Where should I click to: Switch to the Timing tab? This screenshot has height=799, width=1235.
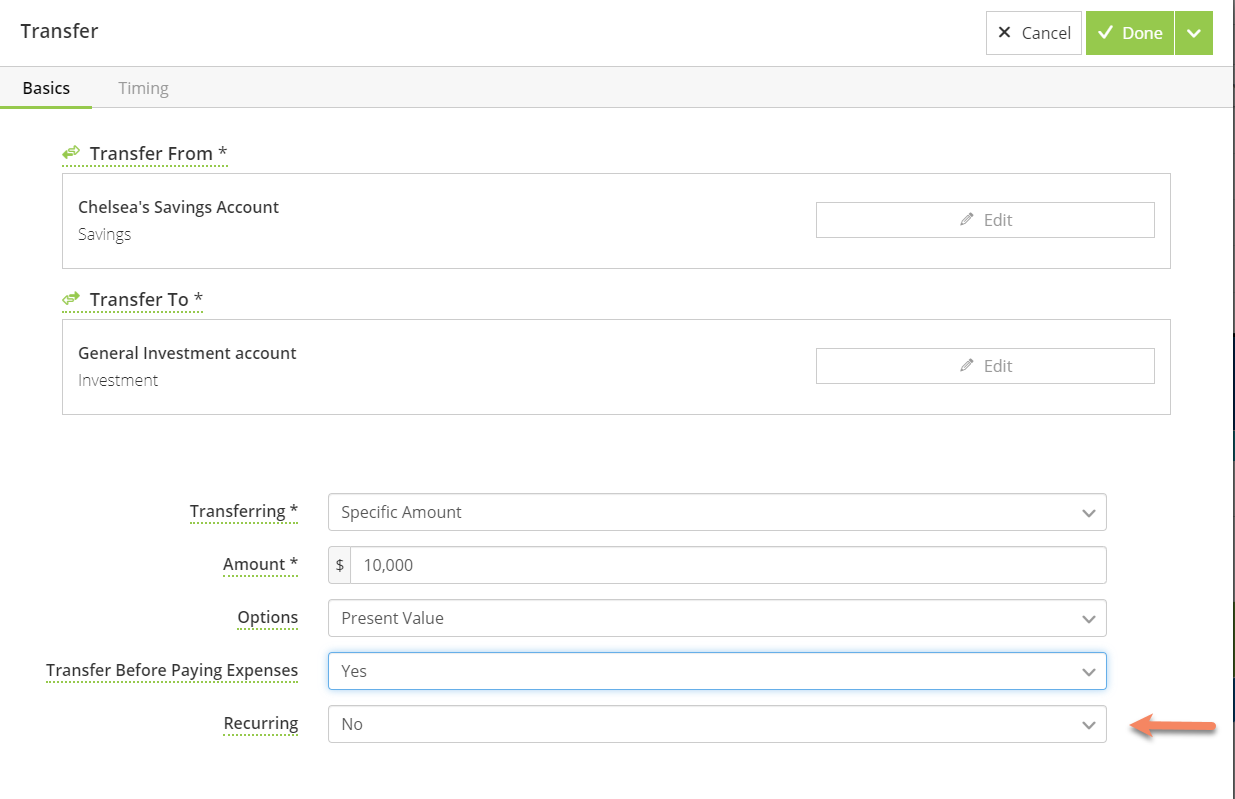[x=143, y=88]
